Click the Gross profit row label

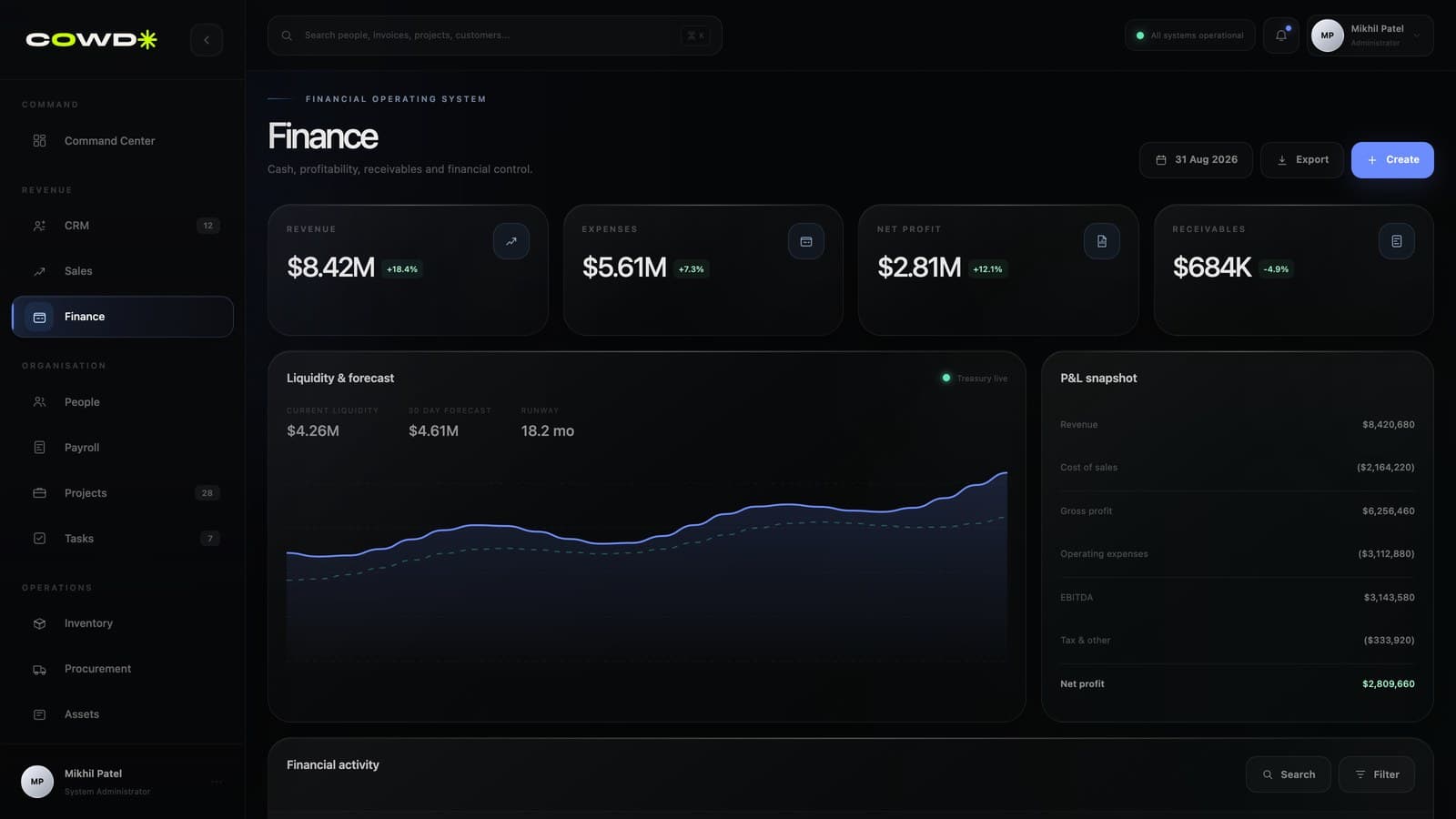(1087, 511)
